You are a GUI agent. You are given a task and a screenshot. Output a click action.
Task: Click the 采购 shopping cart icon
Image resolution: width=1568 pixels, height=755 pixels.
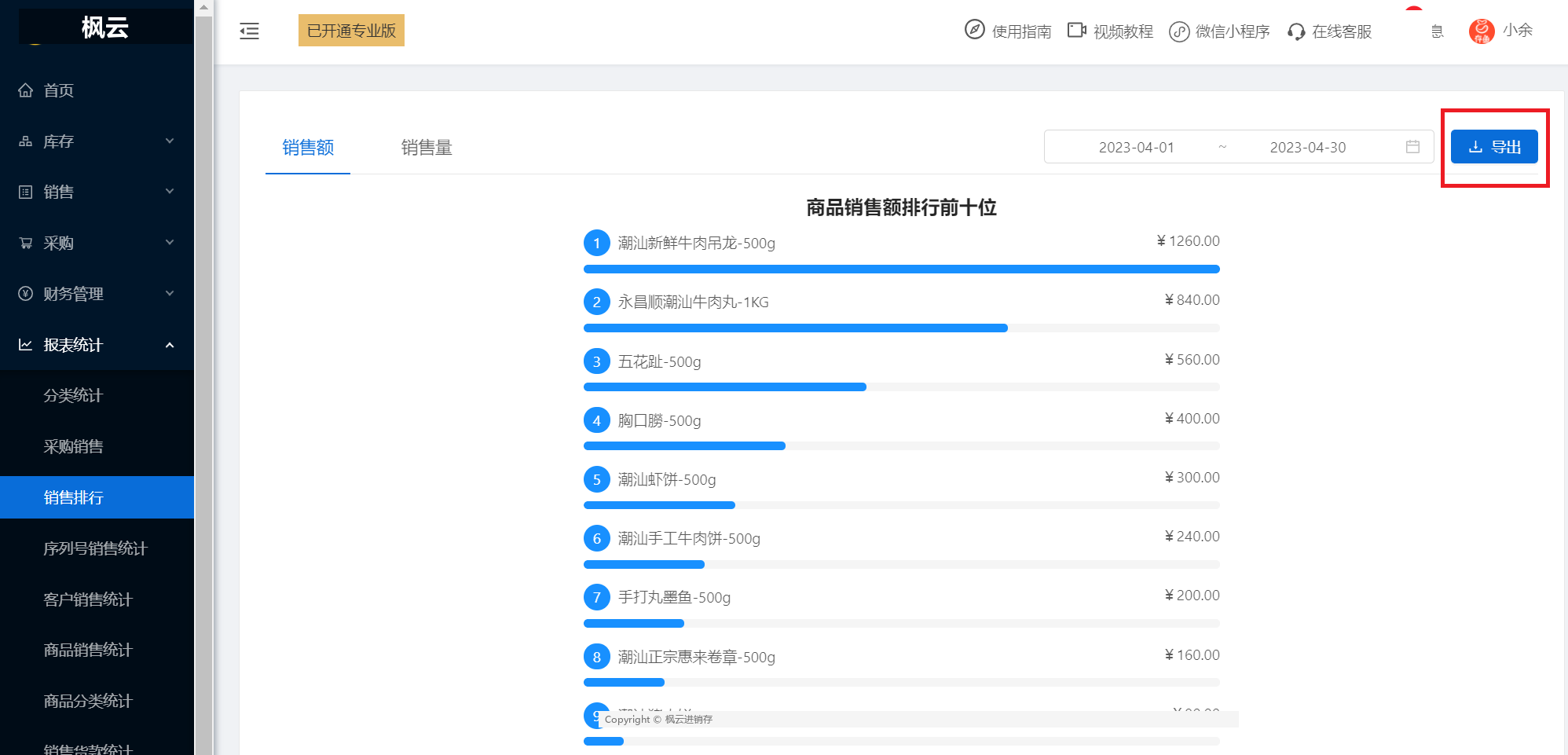coord(26,243)
